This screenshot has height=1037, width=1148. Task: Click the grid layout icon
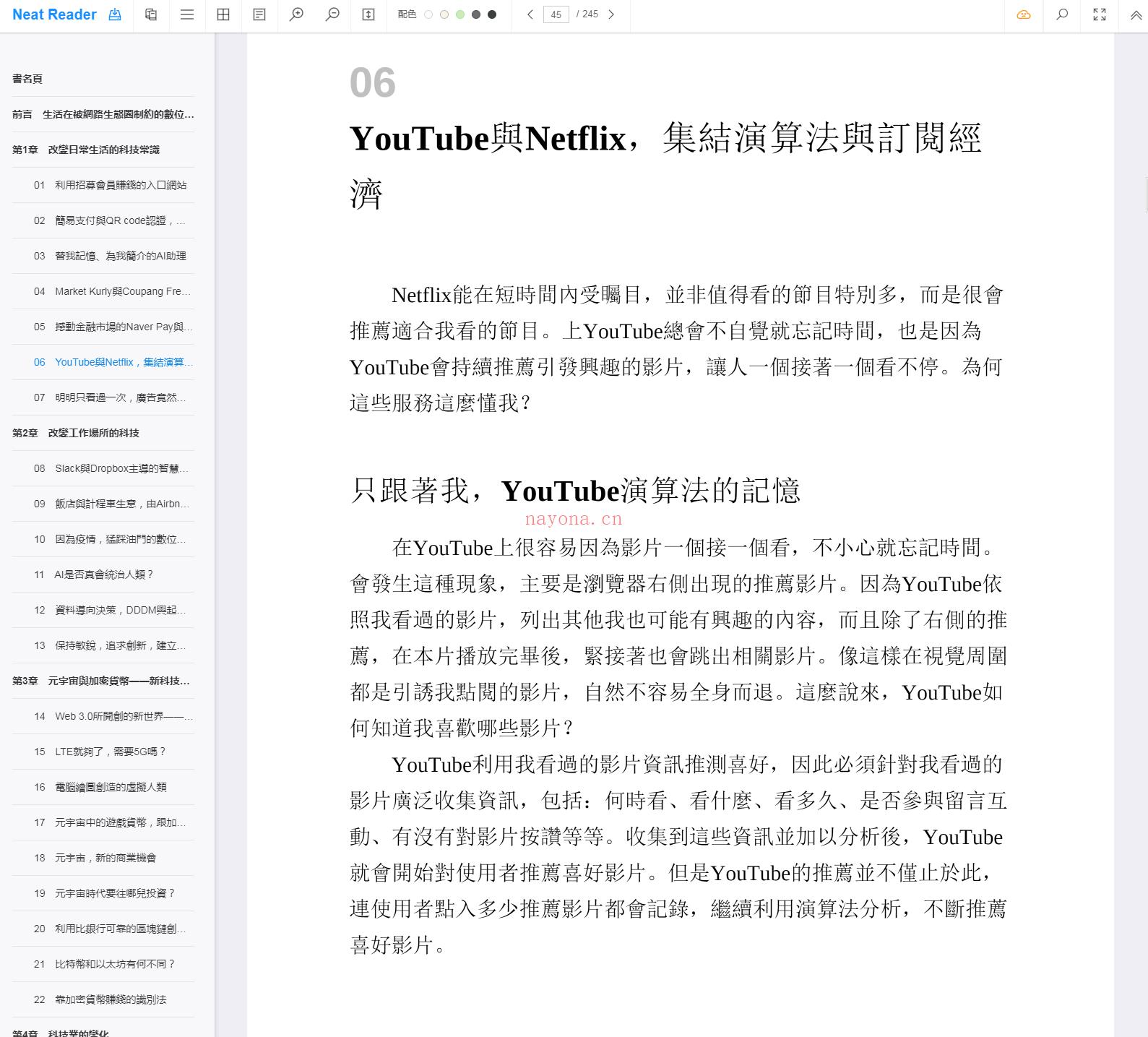click(x=223, y=14)
